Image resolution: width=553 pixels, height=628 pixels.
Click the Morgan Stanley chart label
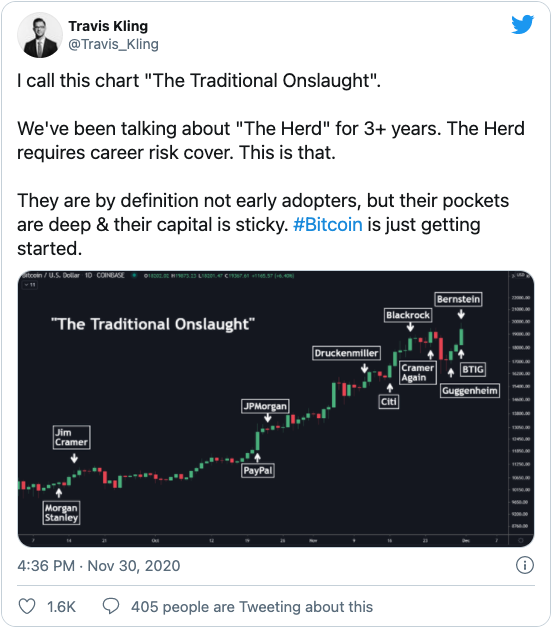pyautogui.click(x=61, y=513)
